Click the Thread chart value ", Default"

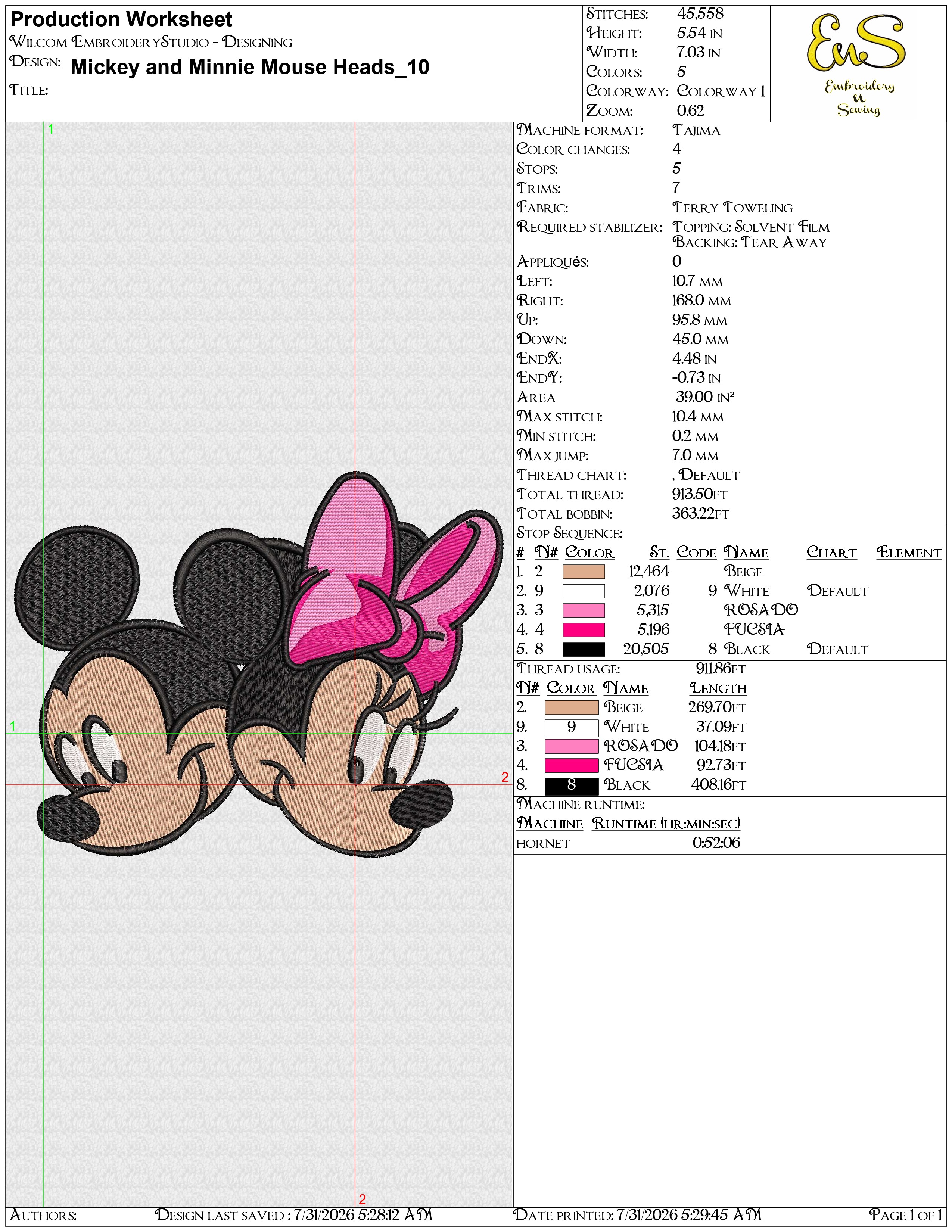click(x=706, y=475)
